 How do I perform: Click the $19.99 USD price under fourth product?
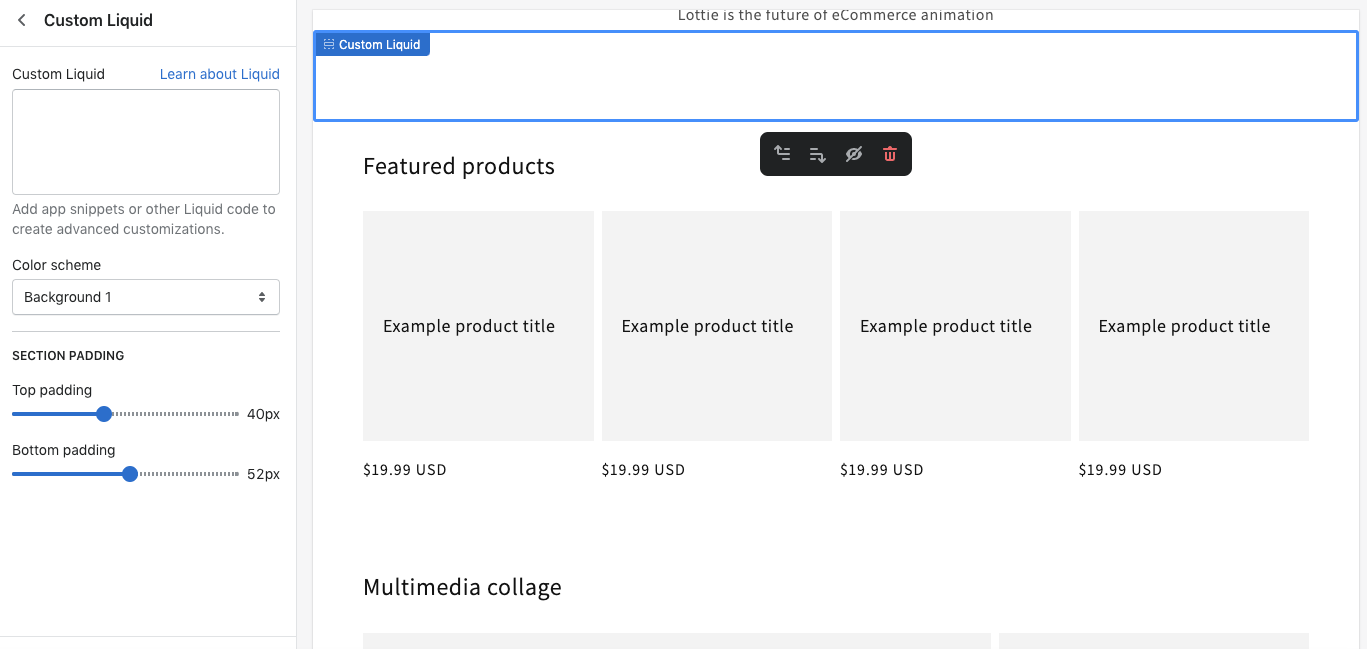(1120, 469)
